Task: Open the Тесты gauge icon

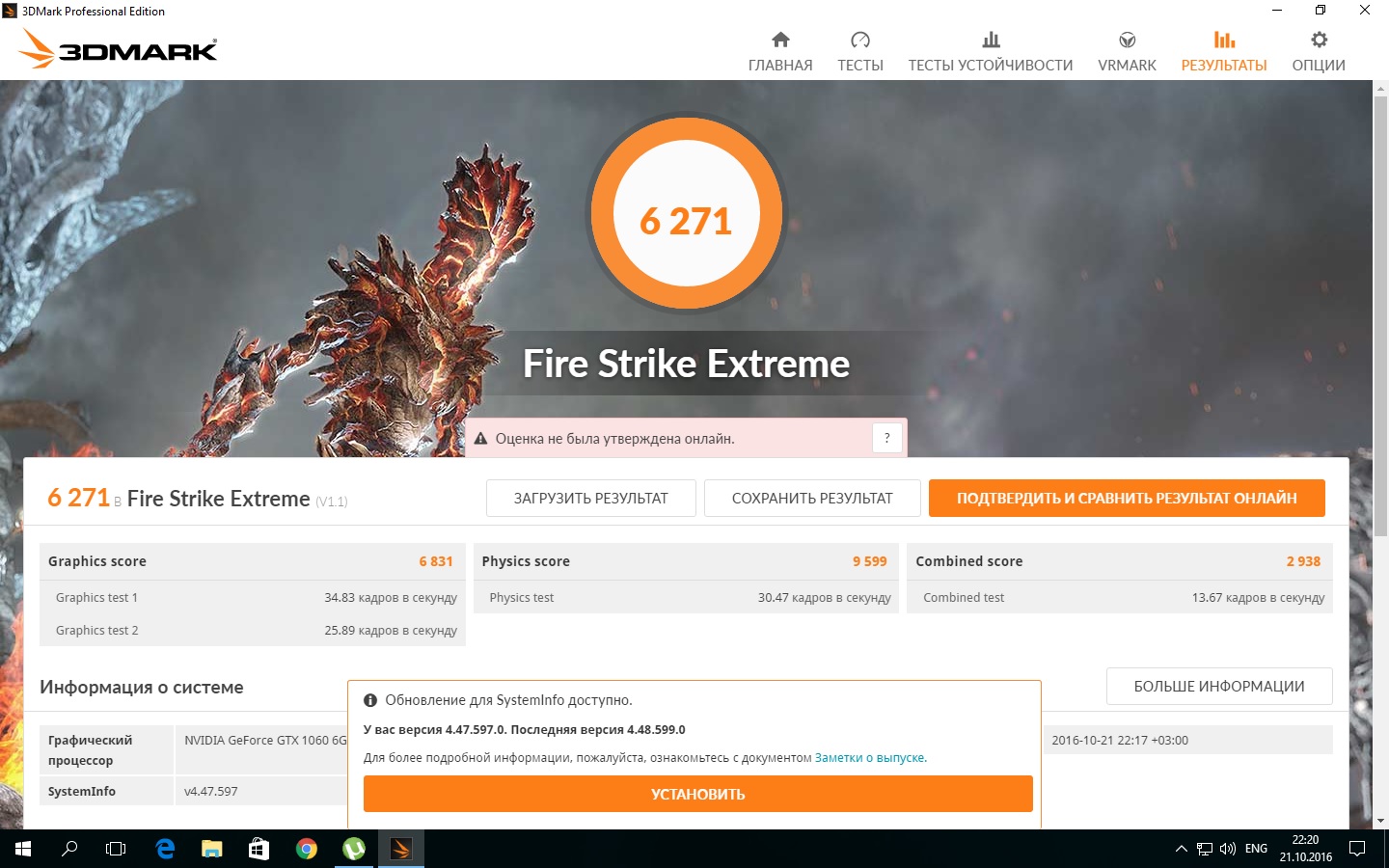Action: click(860, 40)
